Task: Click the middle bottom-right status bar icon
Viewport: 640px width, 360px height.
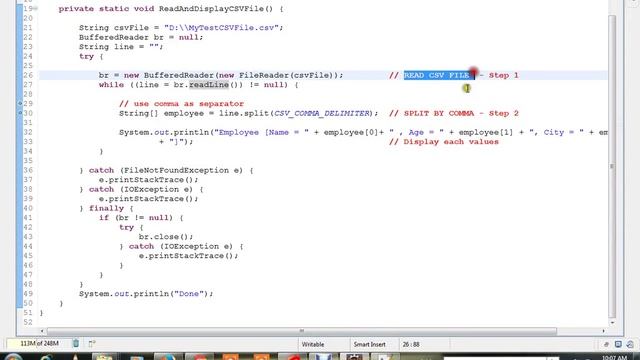Action: (618, 344)
